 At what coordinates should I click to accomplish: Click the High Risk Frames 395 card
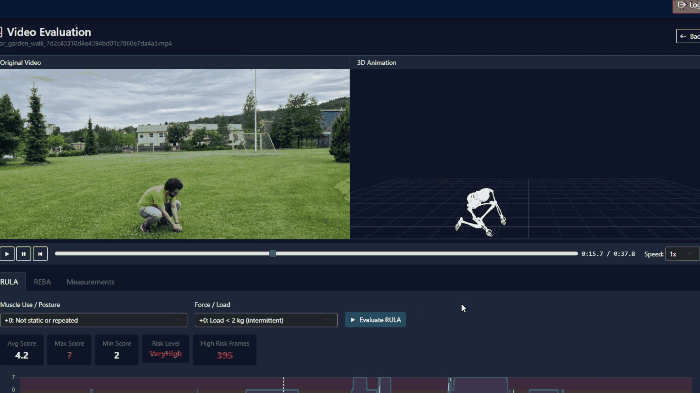pyautogui.click(x=225, y=350)
